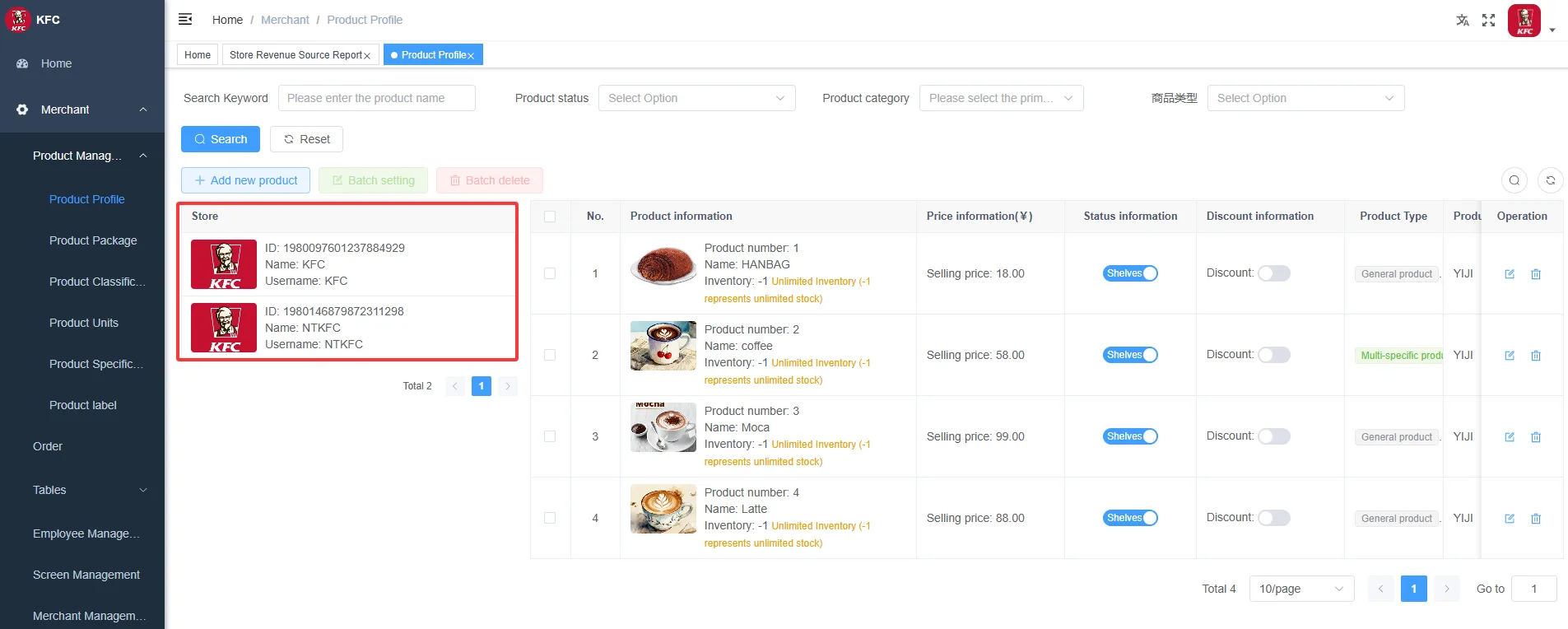Viewport: 1568px width, 629px height.
Task: Delete the Latte product row
Action: [1536, 519]
